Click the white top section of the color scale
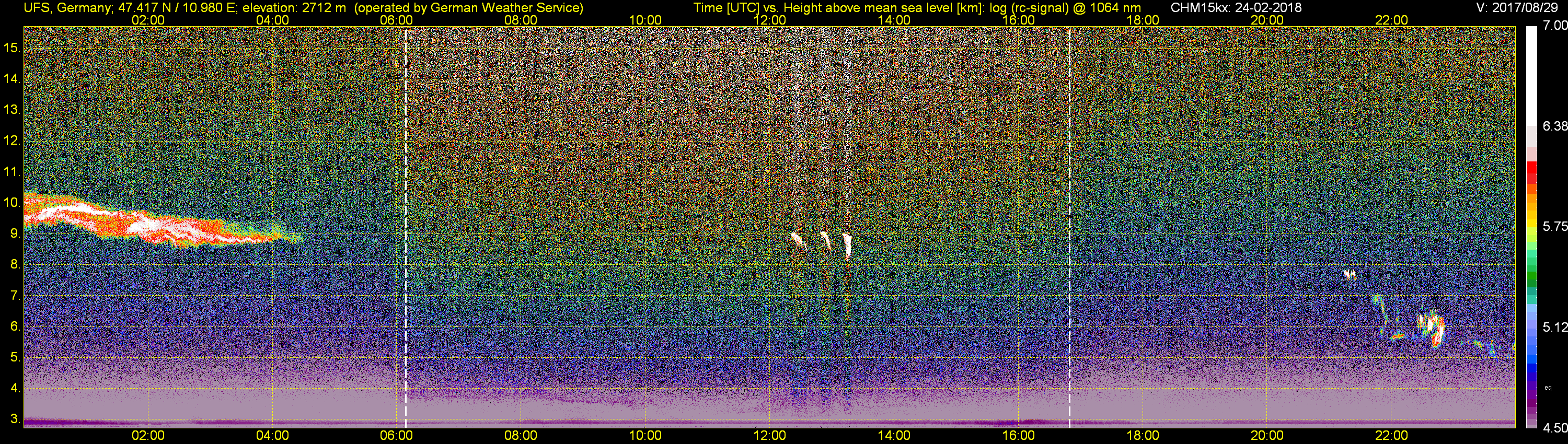1568x444 pixels. click(x=1531, y=76)
